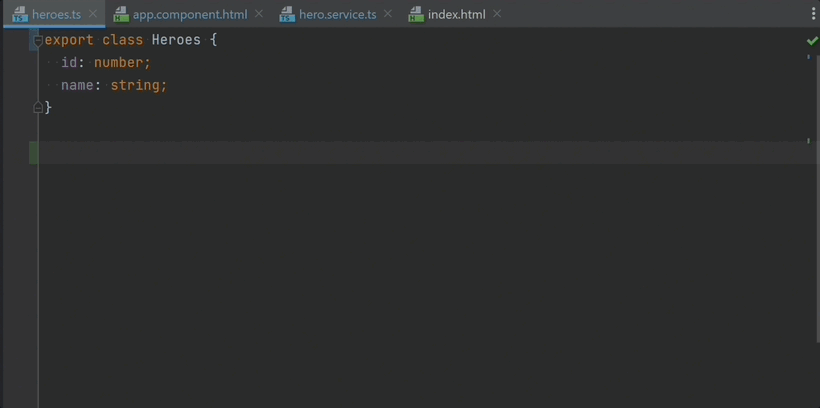This screenshot has width=820, height=408.
Task: Switch to the index.html tab
Action: click(x=457, y=15)
